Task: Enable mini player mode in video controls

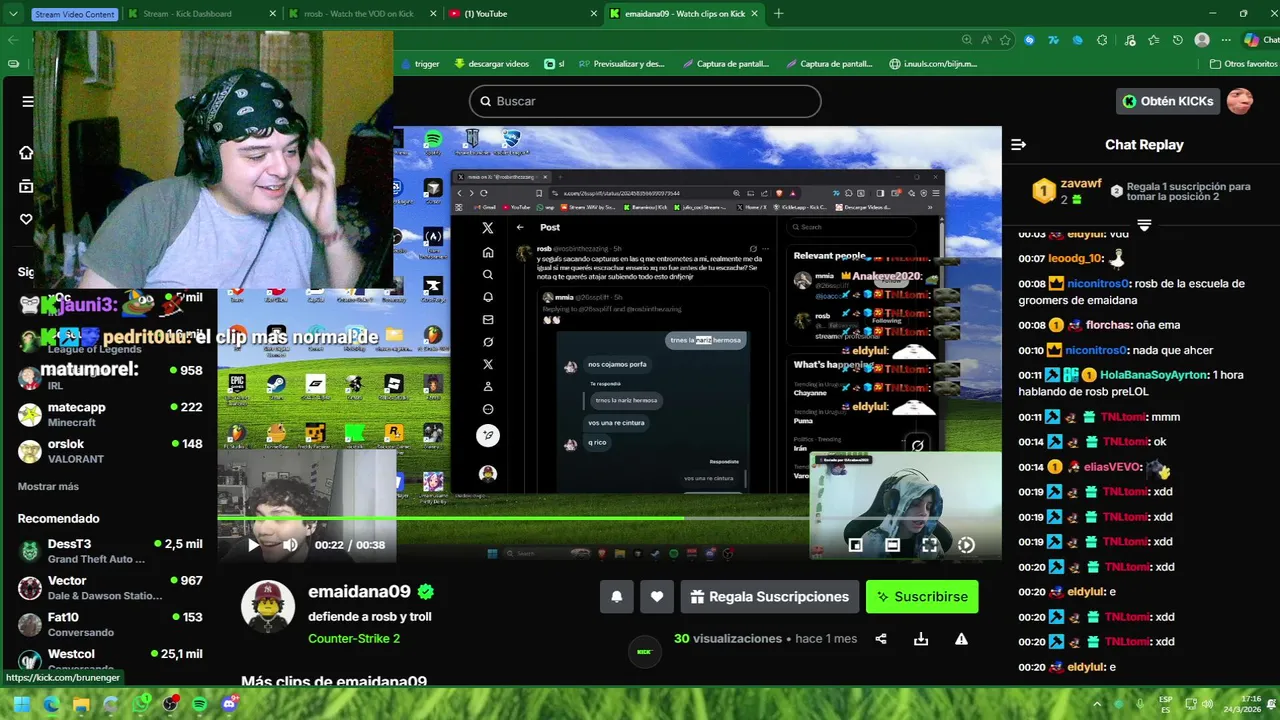Action: 855,545
